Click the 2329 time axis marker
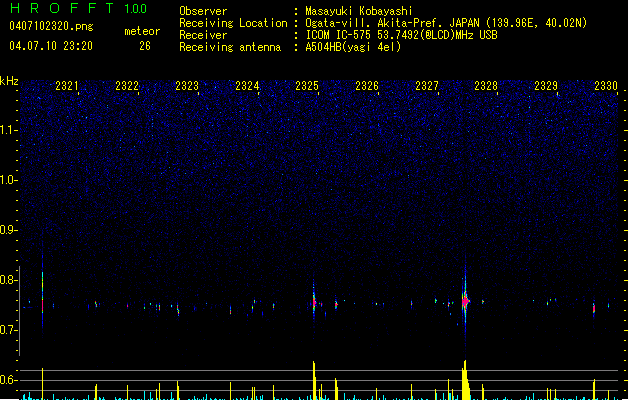 [x=546, y=86]
